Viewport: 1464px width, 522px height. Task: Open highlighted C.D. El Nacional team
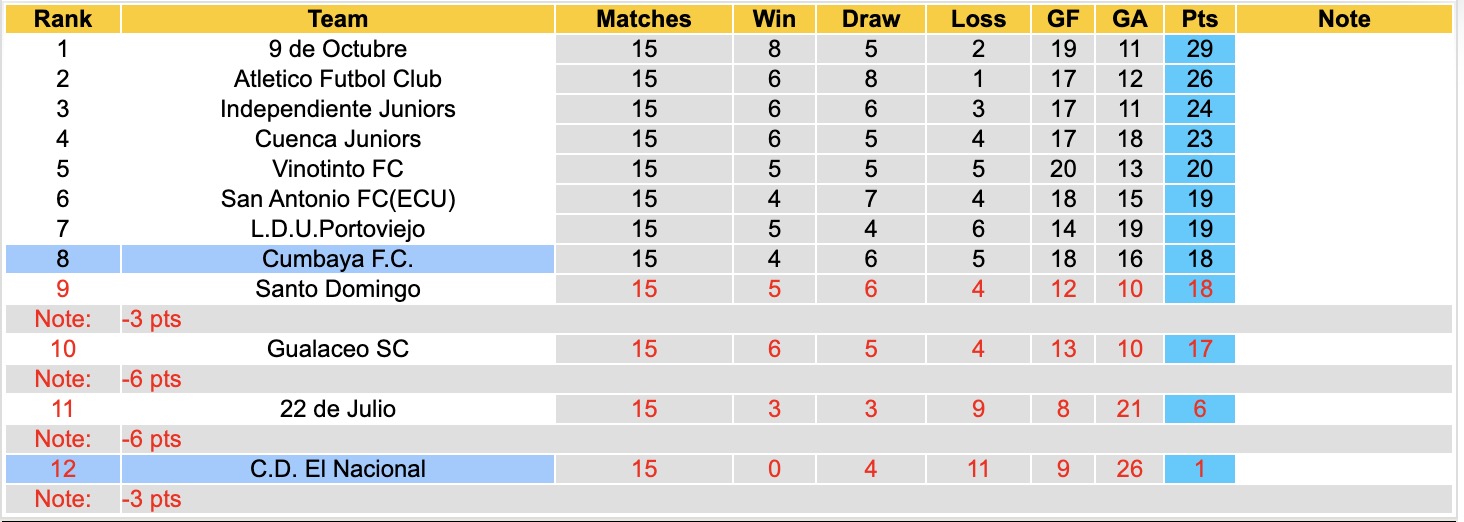point(338,469)
